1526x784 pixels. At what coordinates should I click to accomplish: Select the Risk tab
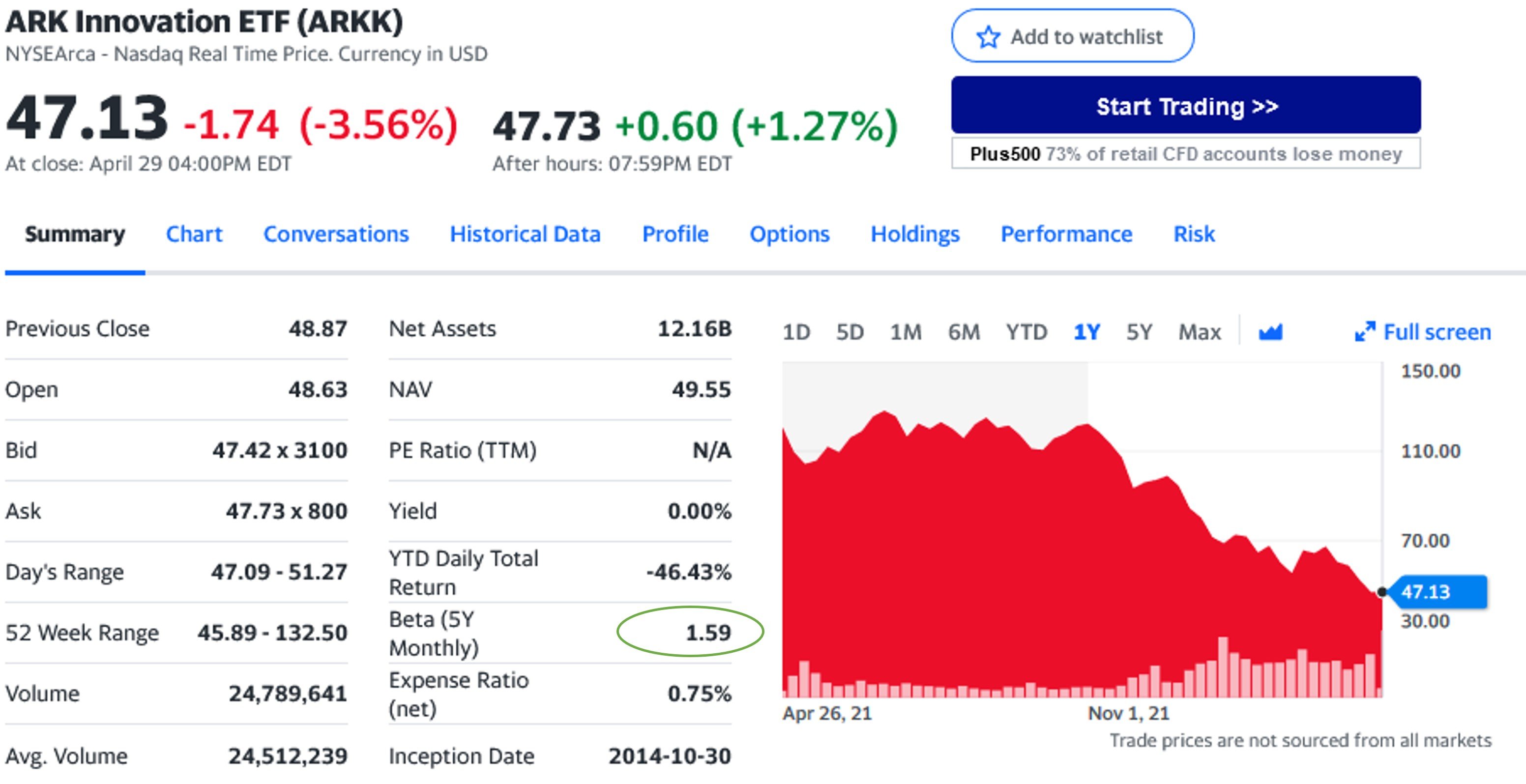pyautogui.click(x=1194, y=234)
